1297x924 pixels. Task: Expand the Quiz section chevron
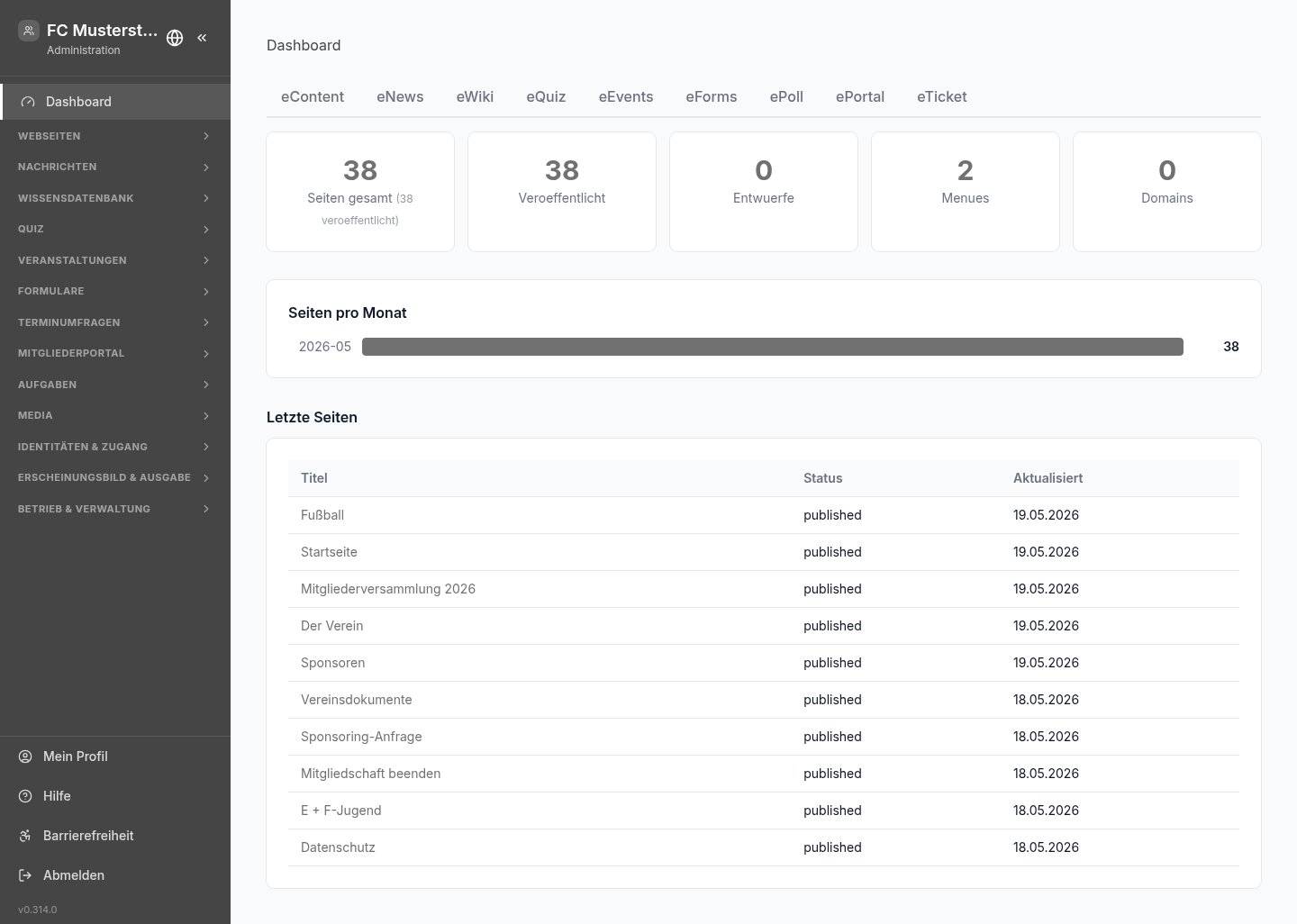tap(206, 230)
